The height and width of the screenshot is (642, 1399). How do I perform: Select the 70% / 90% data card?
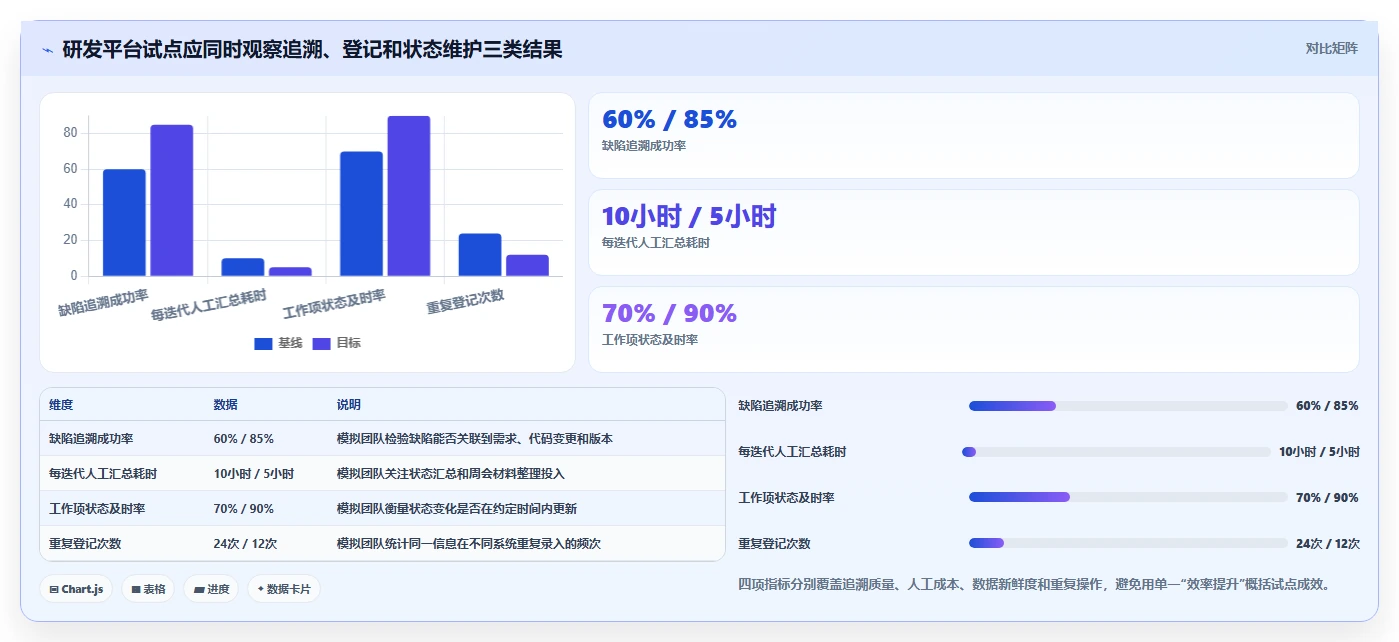(x=974, y=329)
